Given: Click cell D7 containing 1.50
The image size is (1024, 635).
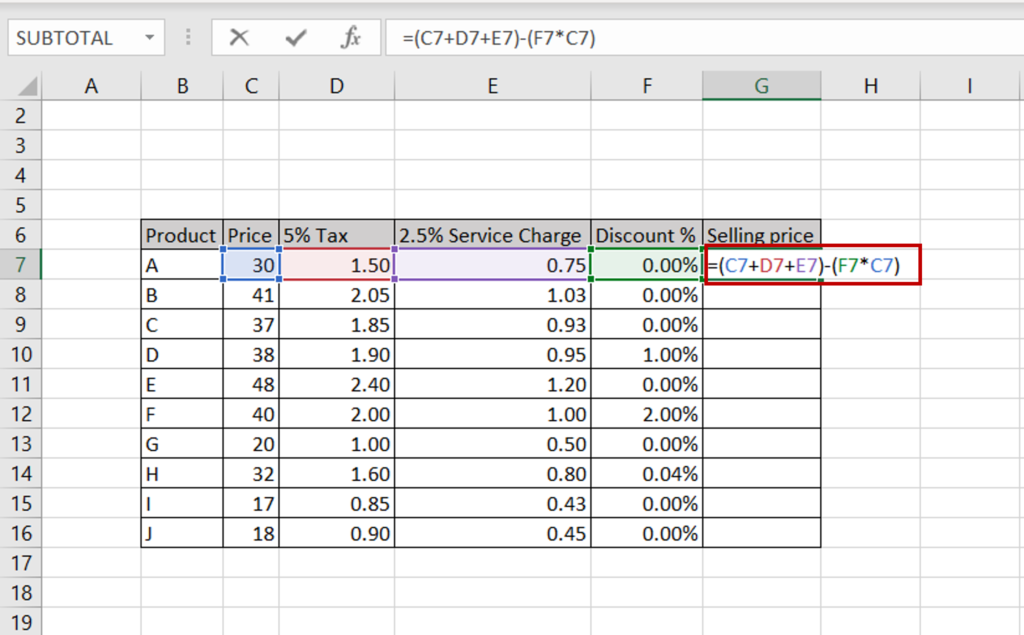Looking at the screenshot, I should pos(336,265).
